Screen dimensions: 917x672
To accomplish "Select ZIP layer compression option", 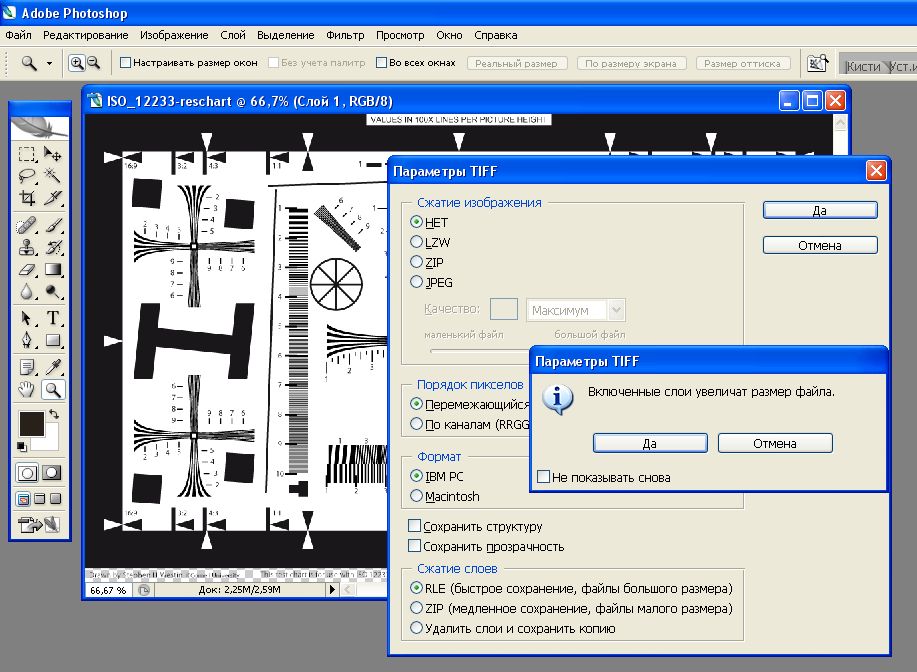I will (416, 608).
